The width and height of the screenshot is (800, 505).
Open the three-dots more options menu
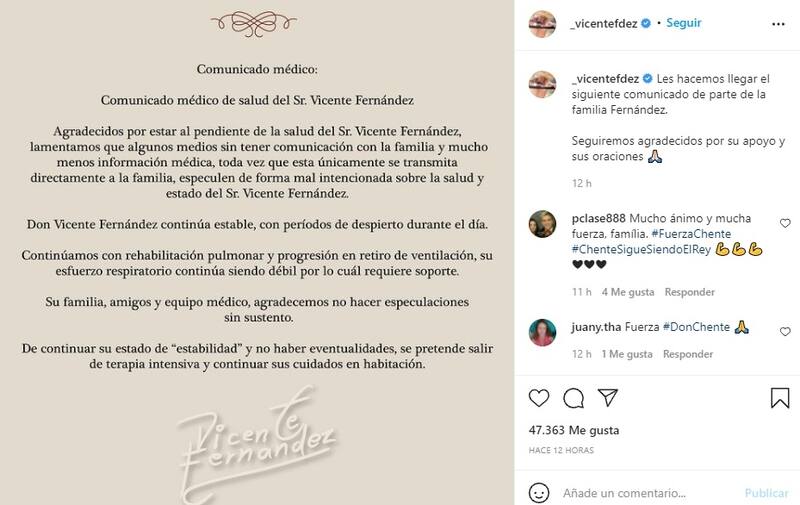[x=778, y=24]
